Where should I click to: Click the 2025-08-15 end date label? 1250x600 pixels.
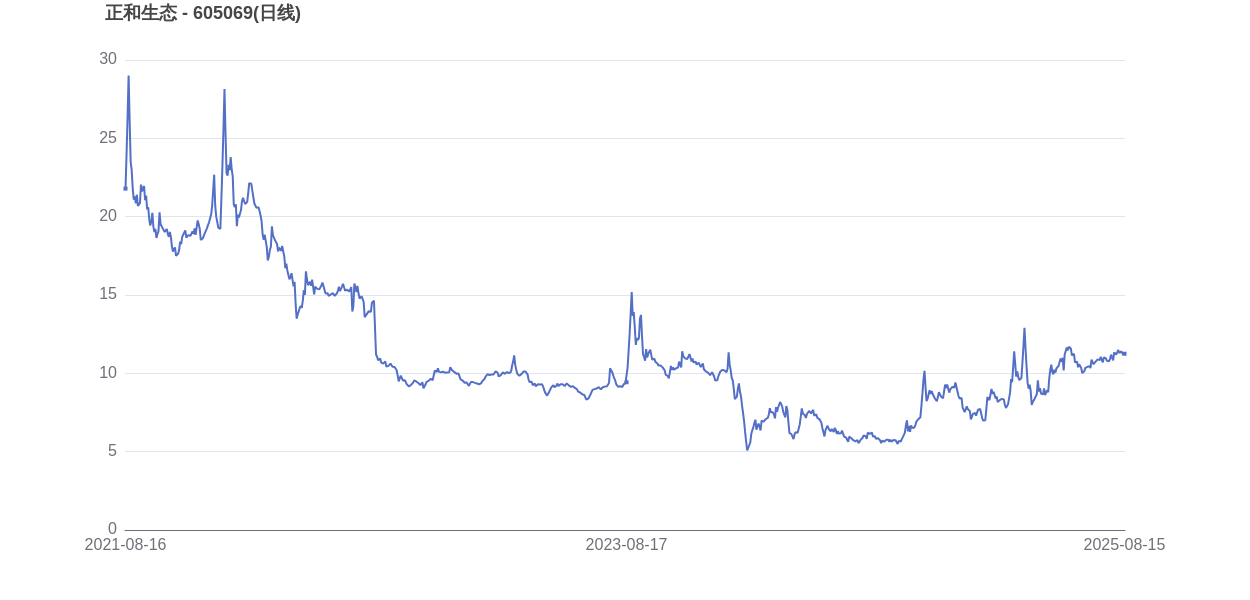[x=1124, y=545]
